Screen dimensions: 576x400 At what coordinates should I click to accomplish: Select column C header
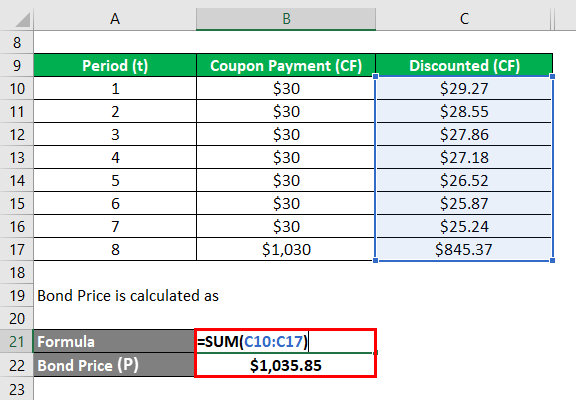click(464, 18)
